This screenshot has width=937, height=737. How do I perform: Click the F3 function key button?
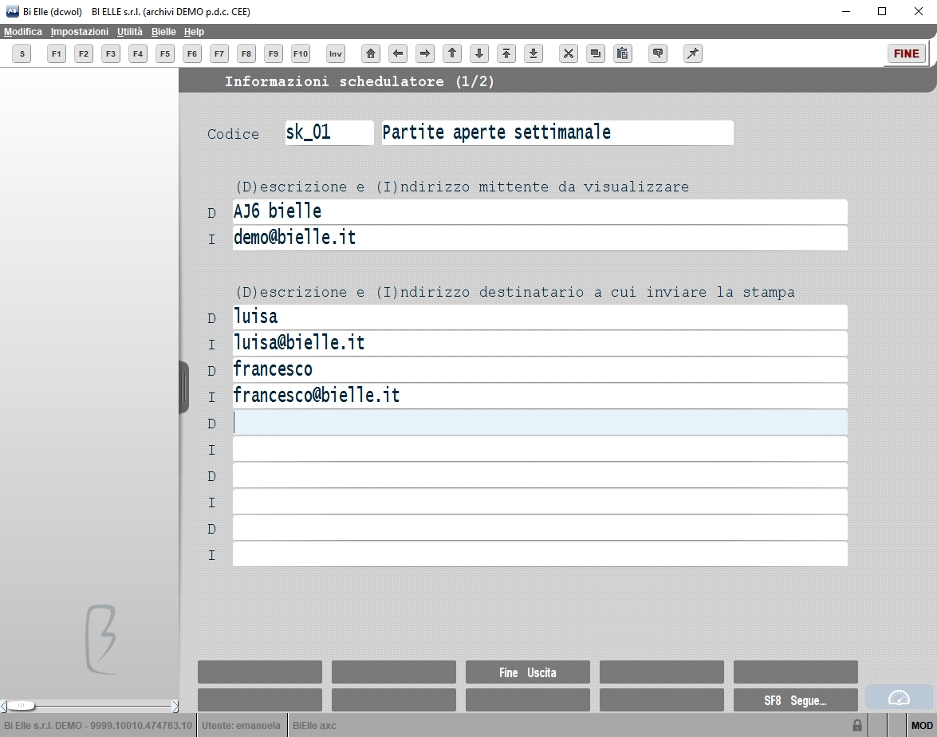[x=111, y=54]
